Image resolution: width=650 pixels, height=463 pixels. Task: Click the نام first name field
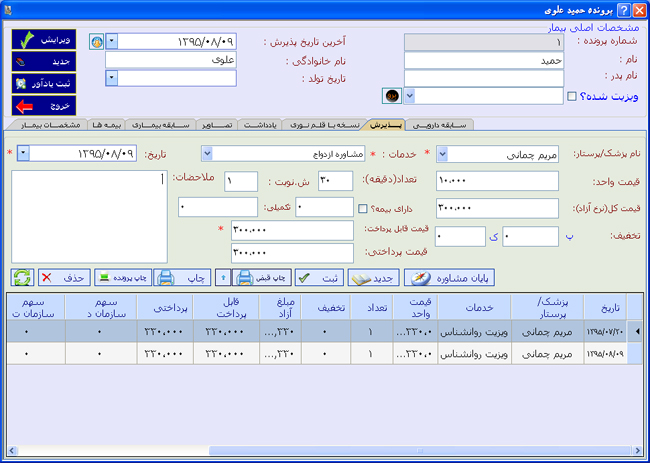click(x=484, y=61)
